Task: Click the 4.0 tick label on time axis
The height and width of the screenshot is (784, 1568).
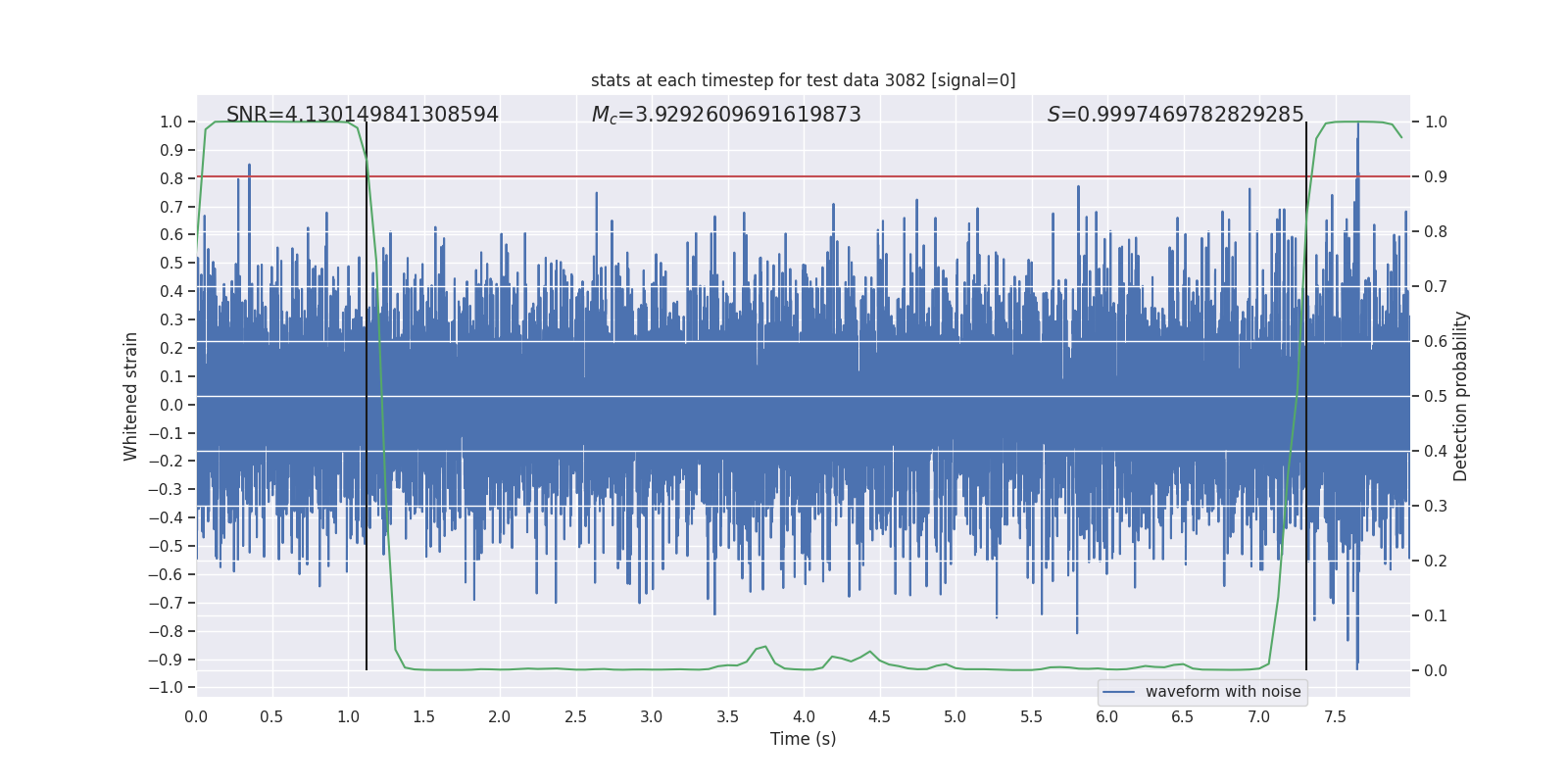Action: pyautogui.click(x=804, y=717)
